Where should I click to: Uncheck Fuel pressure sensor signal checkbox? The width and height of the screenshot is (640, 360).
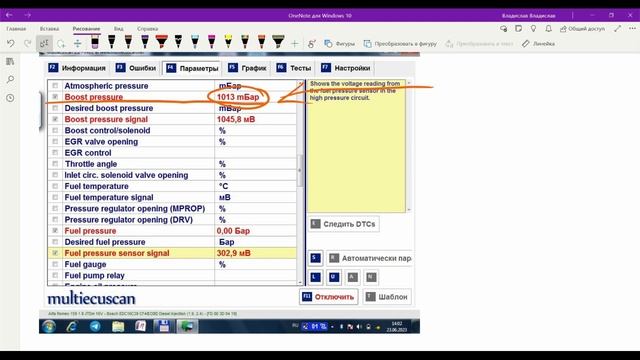(x=55, y=253)
